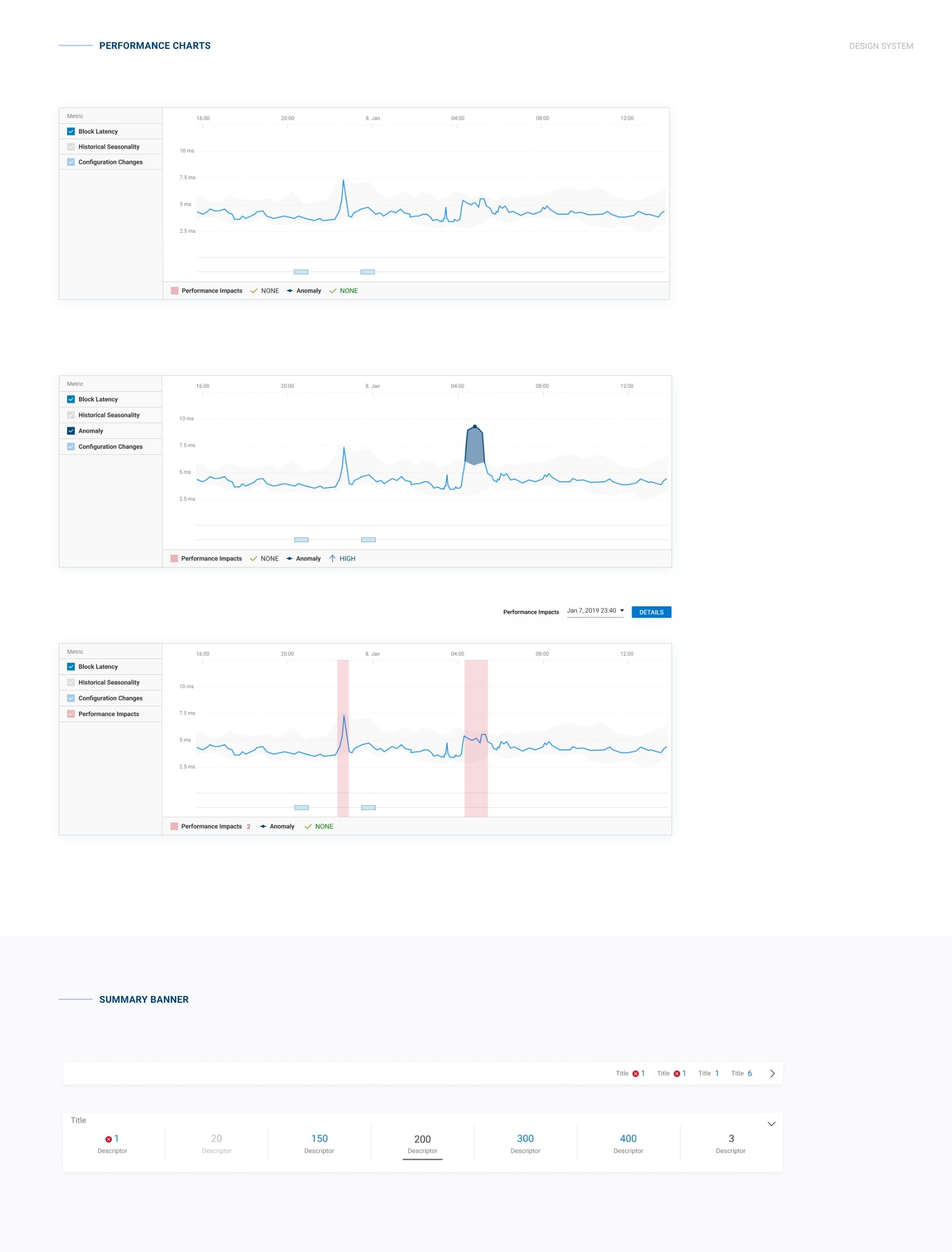This screenshot has height=1252, width=952.
Task: Click the red error badge next to first Title
Action: [637, 1073]
